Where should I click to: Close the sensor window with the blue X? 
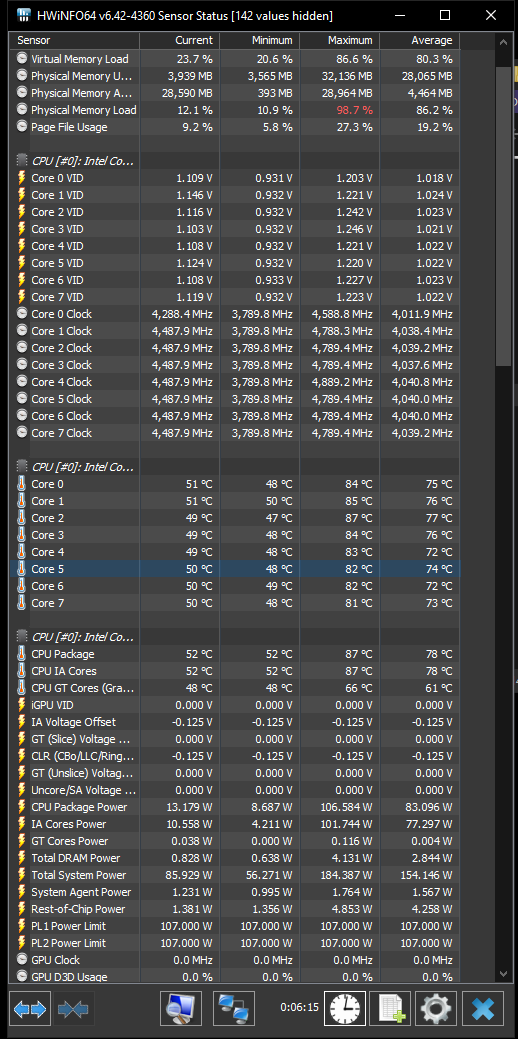coord(483,1009)
